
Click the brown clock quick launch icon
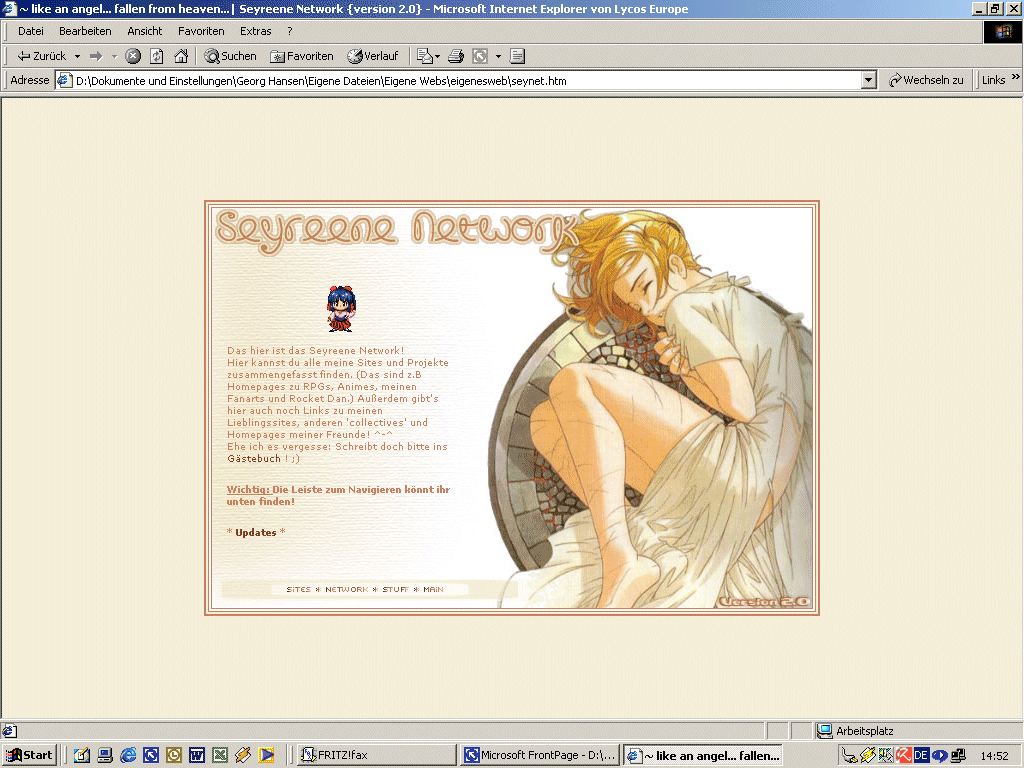pos(174,755)
